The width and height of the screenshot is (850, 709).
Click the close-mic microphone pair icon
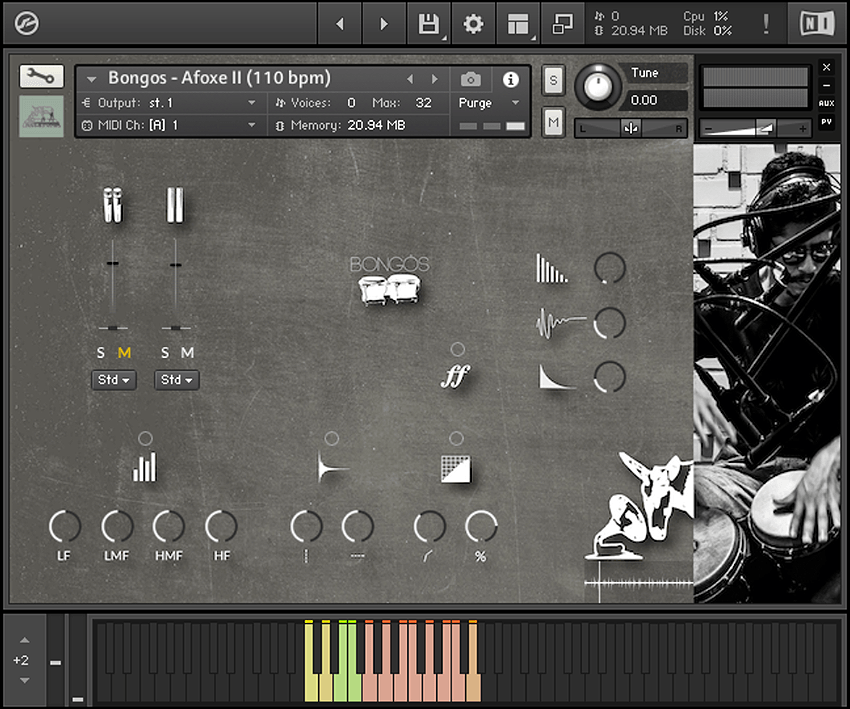113,205
